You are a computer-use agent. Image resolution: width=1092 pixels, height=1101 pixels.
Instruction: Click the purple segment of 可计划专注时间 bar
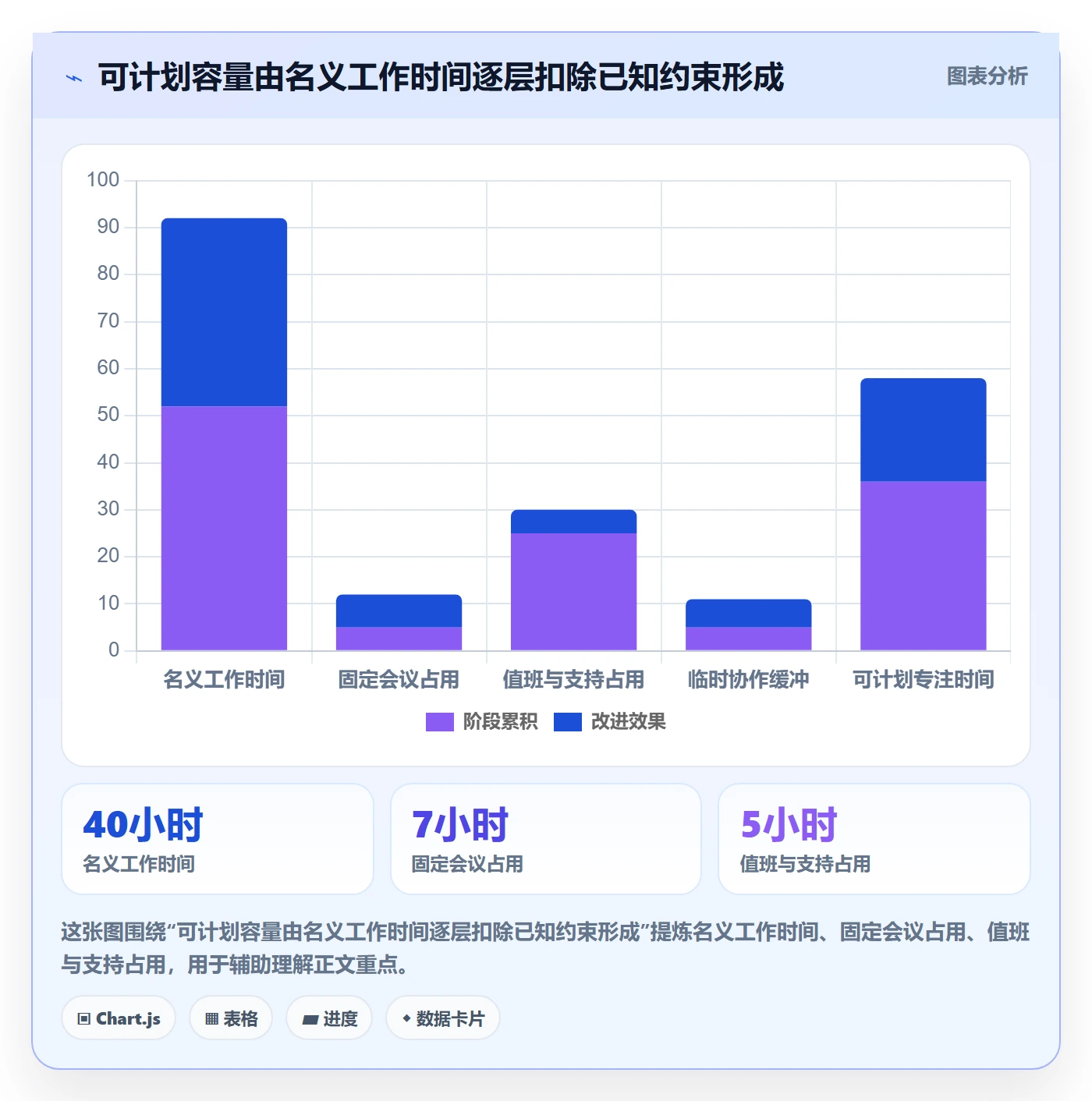point(923,565)
